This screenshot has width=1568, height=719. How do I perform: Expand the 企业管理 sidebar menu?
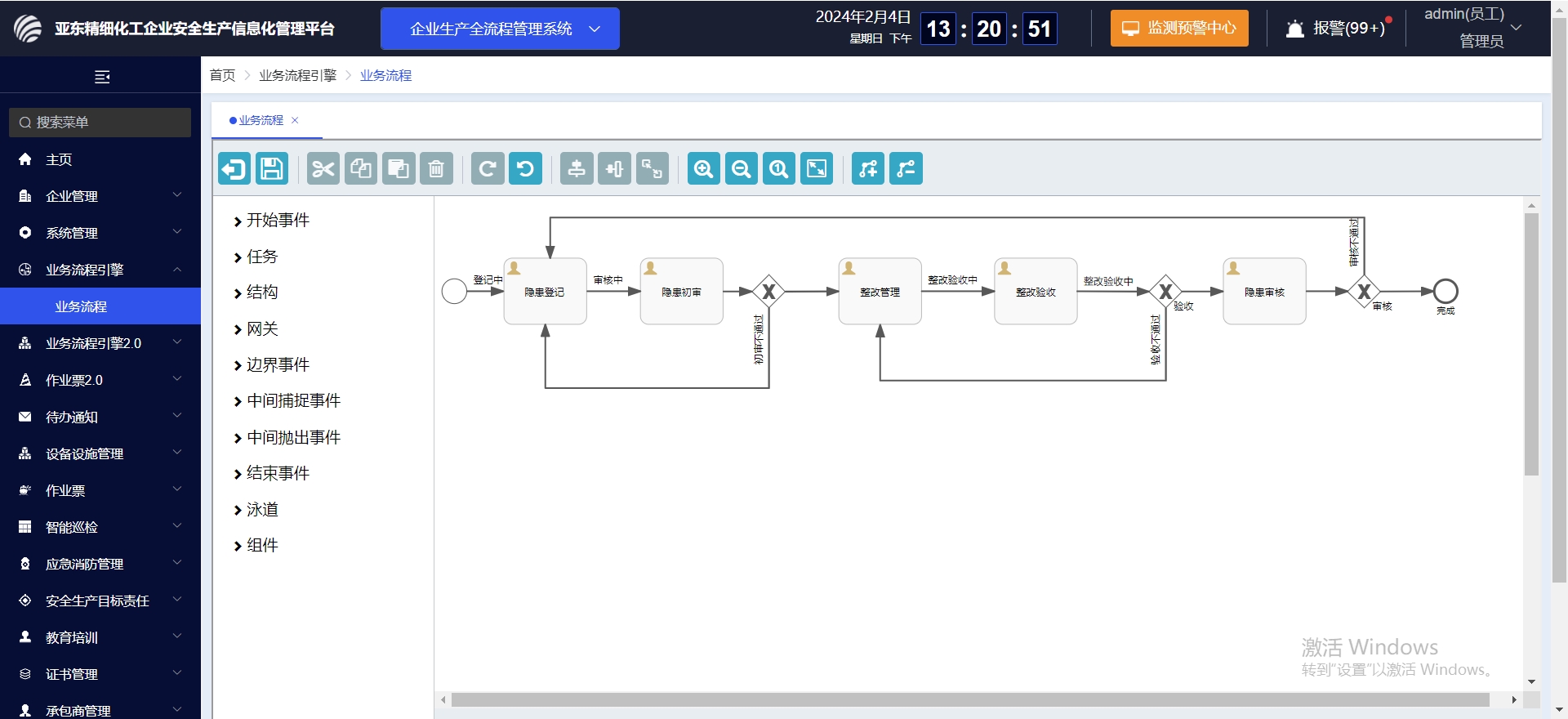click(100, 196)
